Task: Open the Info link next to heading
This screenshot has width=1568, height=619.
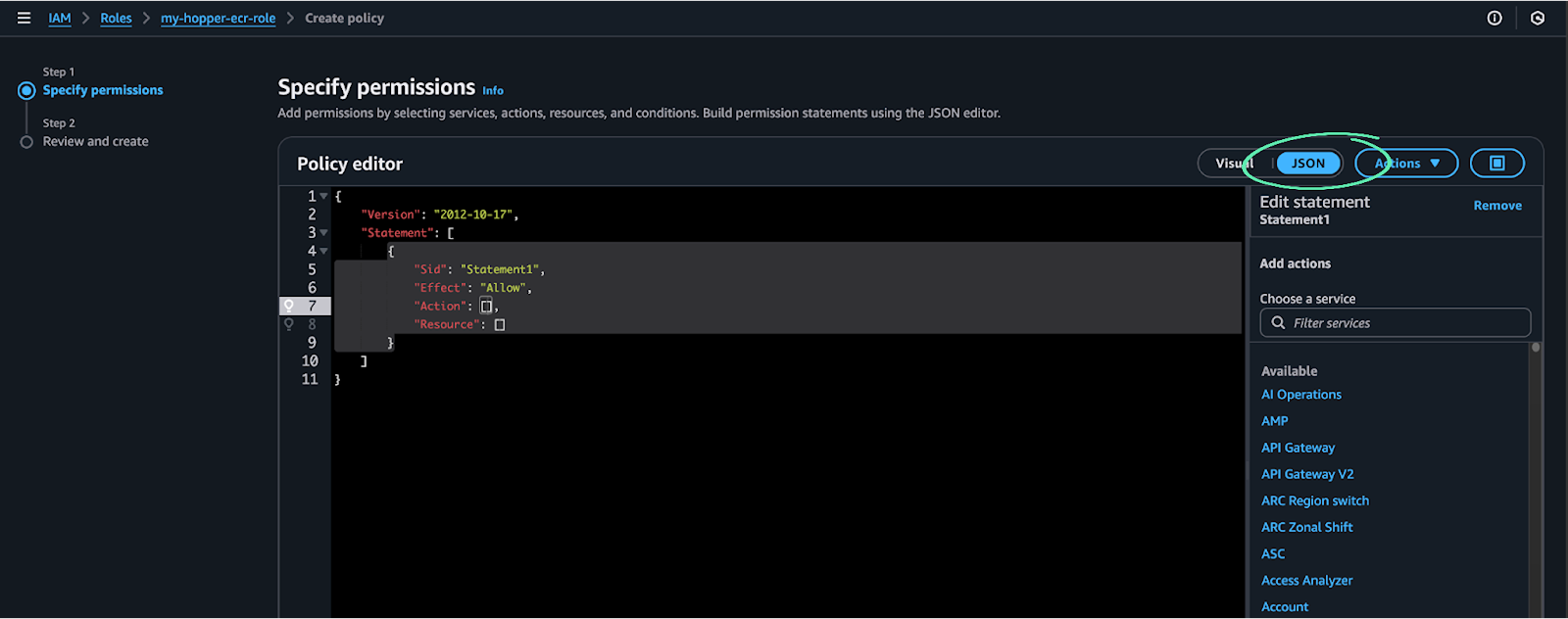Action: click(493, 91)
